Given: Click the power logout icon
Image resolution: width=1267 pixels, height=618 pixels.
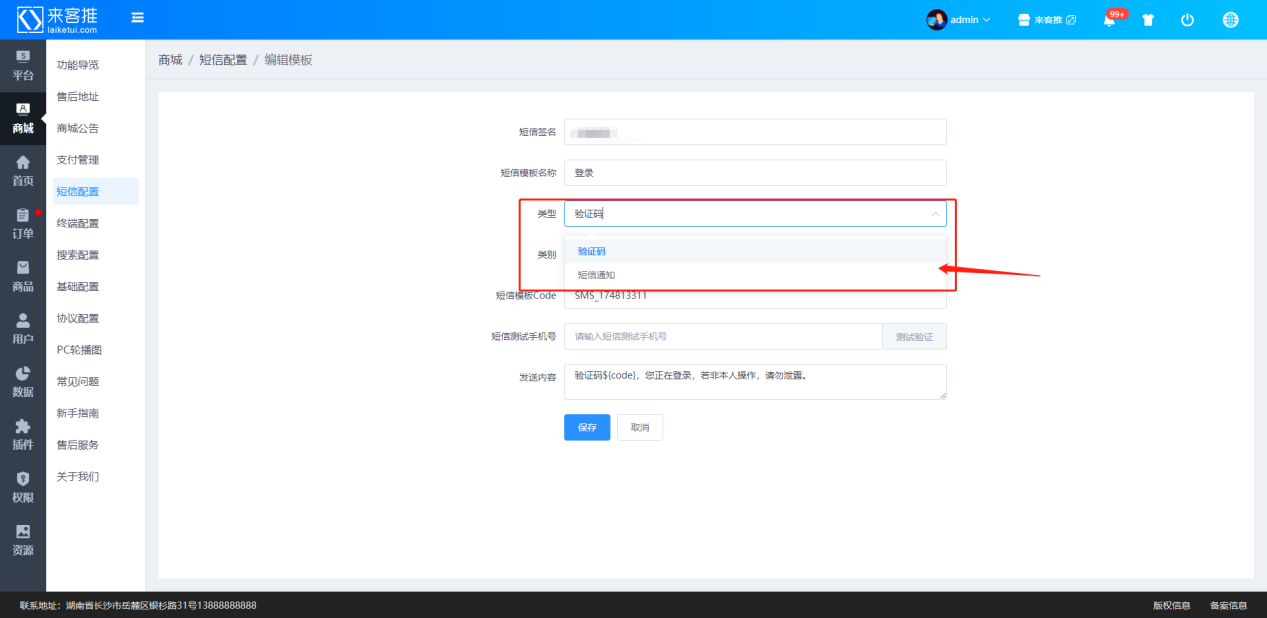Looking at the screenshot, I should [x=1187, y=20].
